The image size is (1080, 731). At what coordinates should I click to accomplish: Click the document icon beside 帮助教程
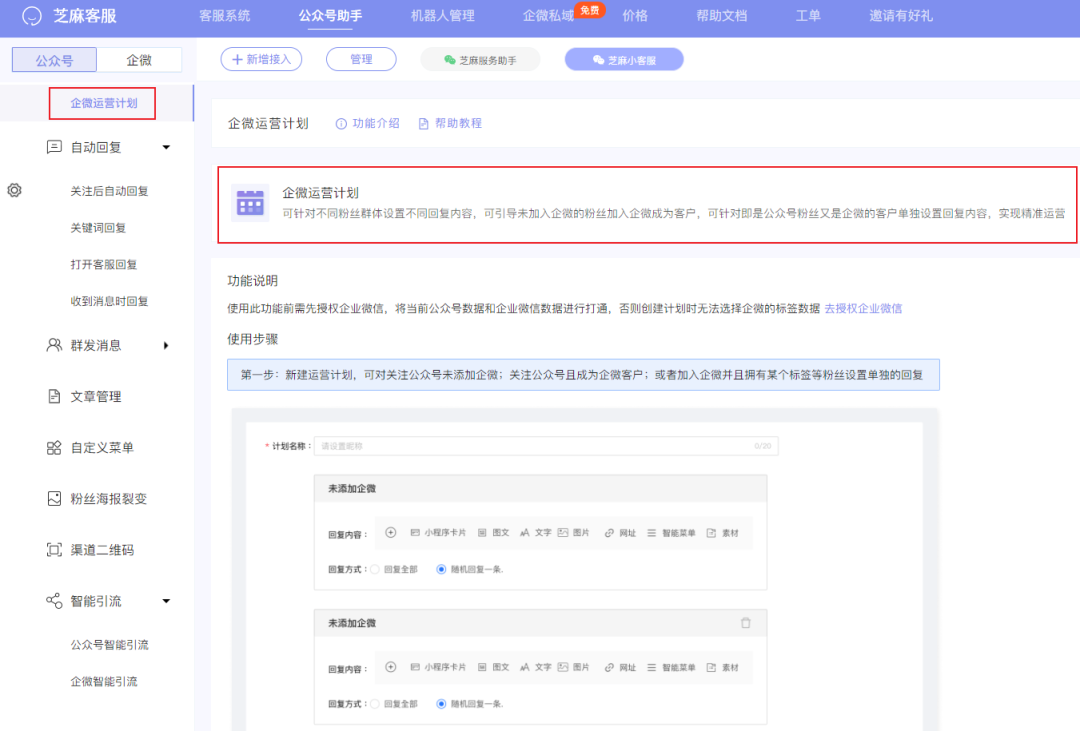click(x=424, y=123)
